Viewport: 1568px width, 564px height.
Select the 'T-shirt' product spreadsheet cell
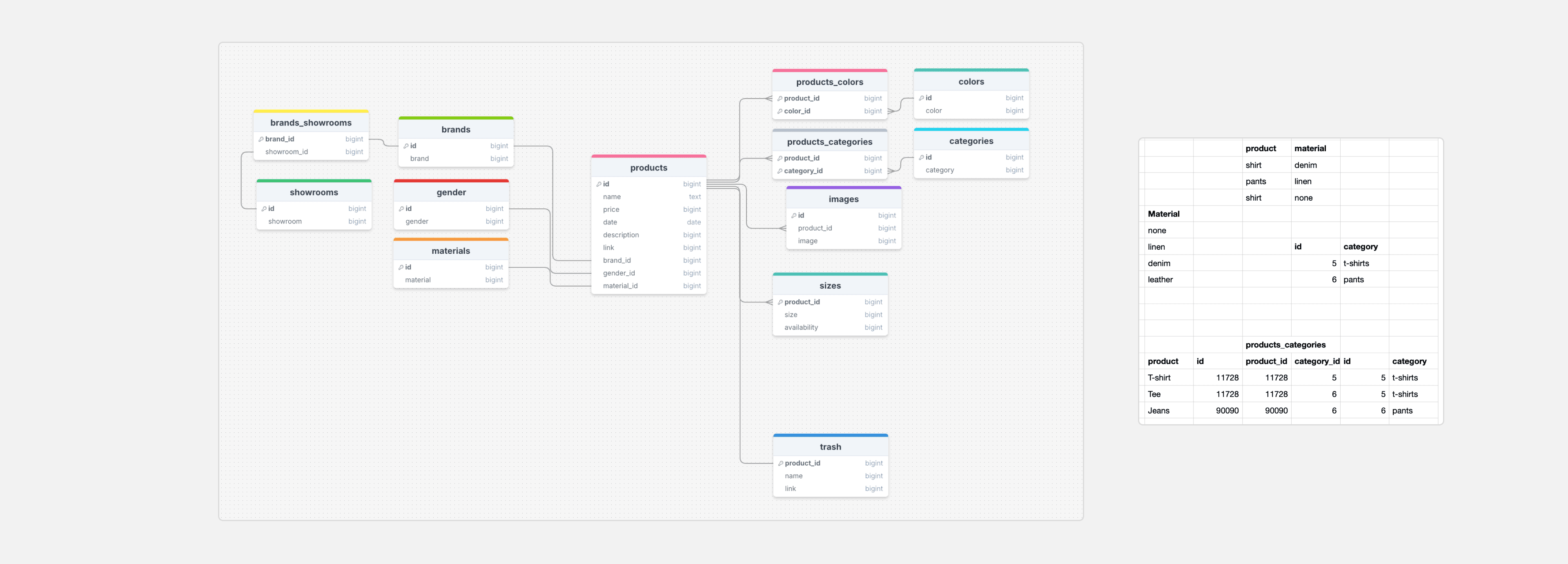pyautogui.click(x=1169, y=378)
